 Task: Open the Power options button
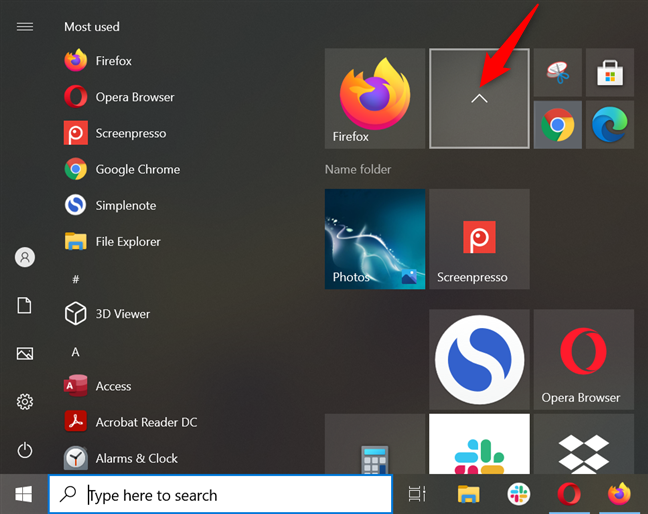click(x=25, y=450)
